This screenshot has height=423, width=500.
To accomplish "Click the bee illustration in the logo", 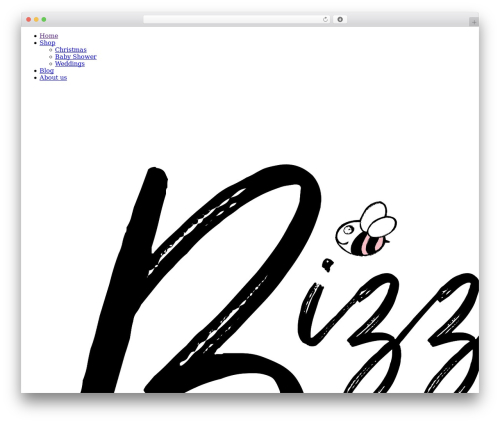I will click(x=366, y=229).
